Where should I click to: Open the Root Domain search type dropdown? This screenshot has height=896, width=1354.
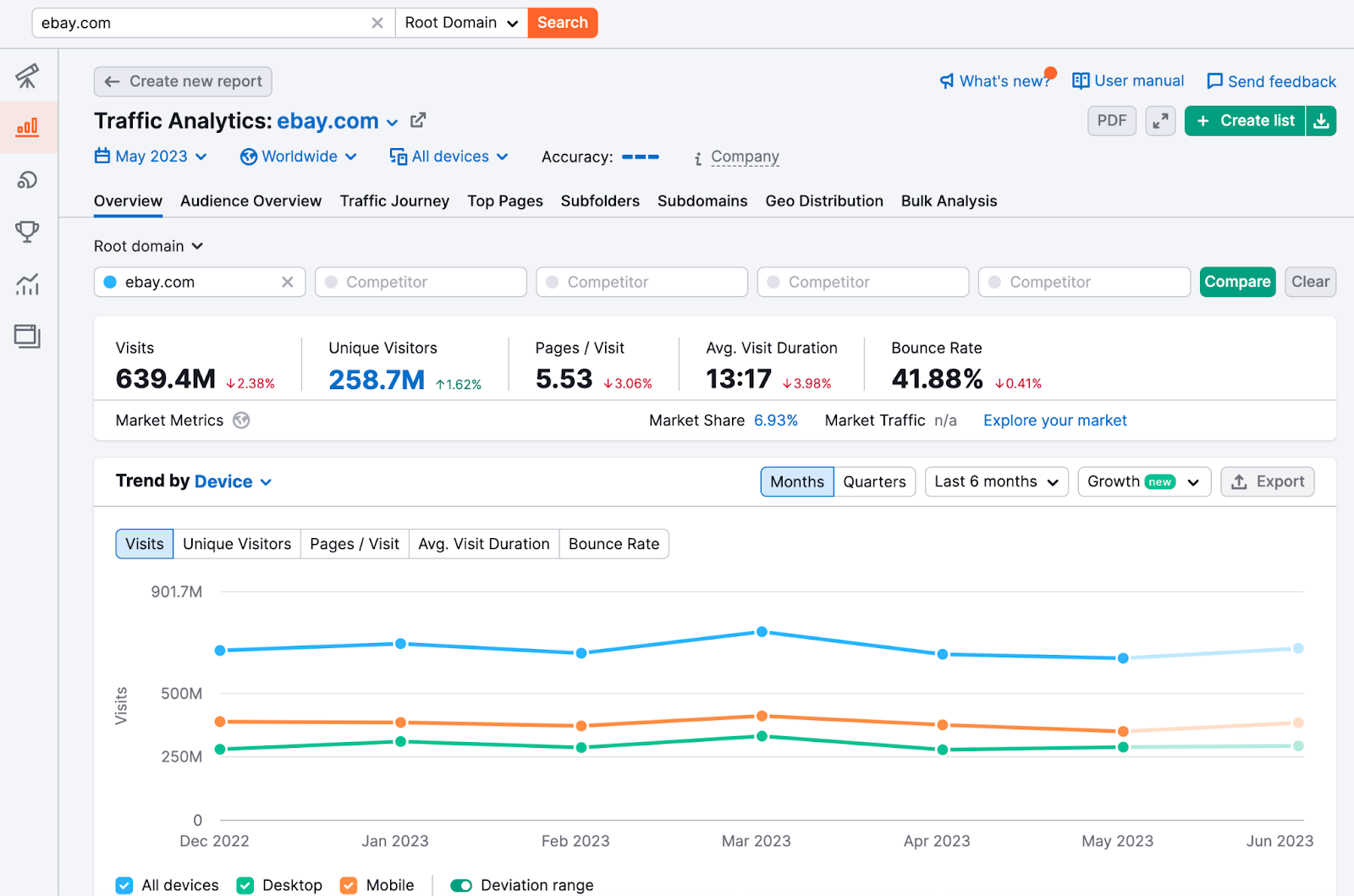(461, 23)
